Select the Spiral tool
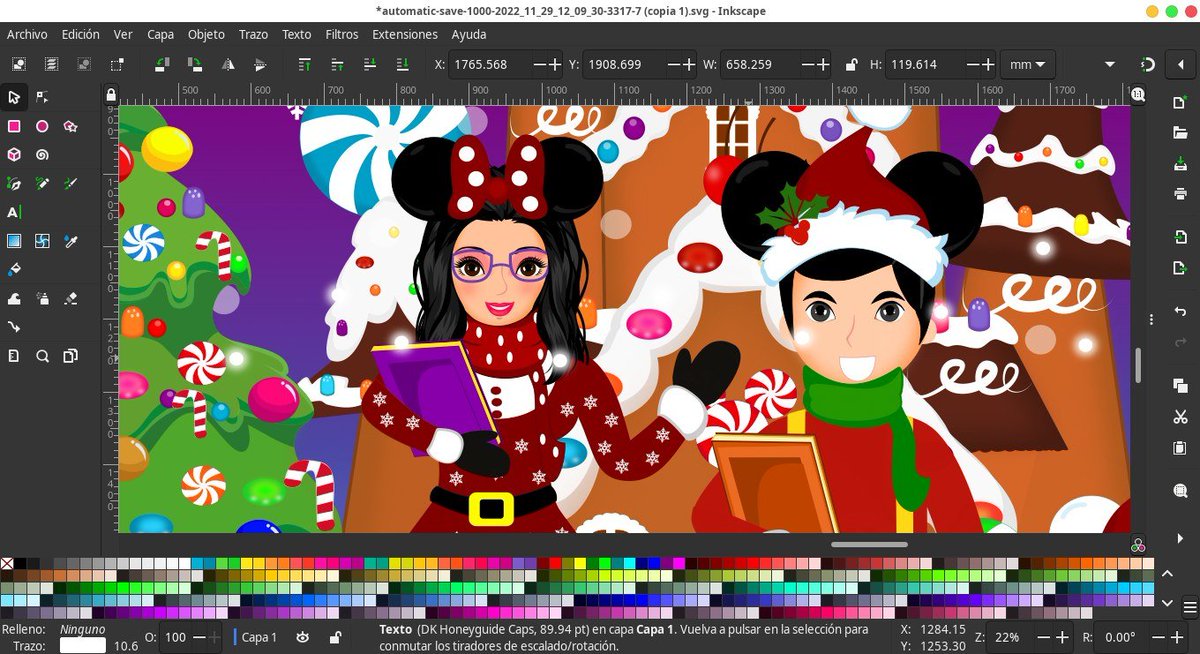Image resolution: width=1200 pixels, height=654 pixels. 42,155
